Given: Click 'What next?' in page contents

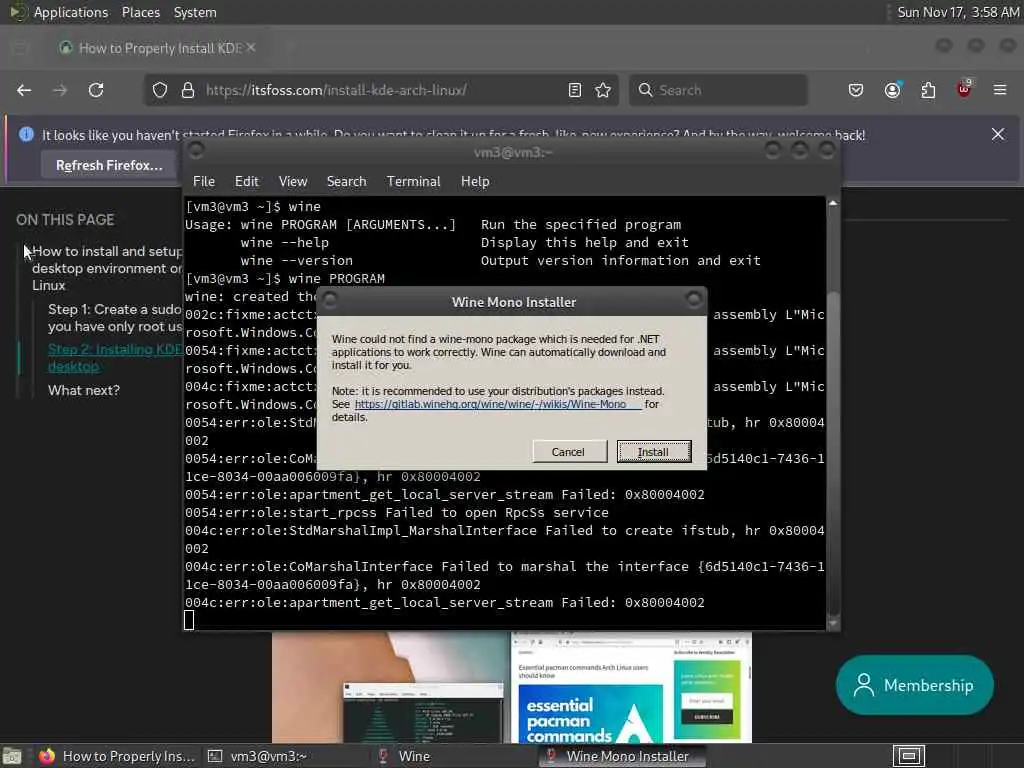Looking at the screenshot, I should (x=84, y=391).
